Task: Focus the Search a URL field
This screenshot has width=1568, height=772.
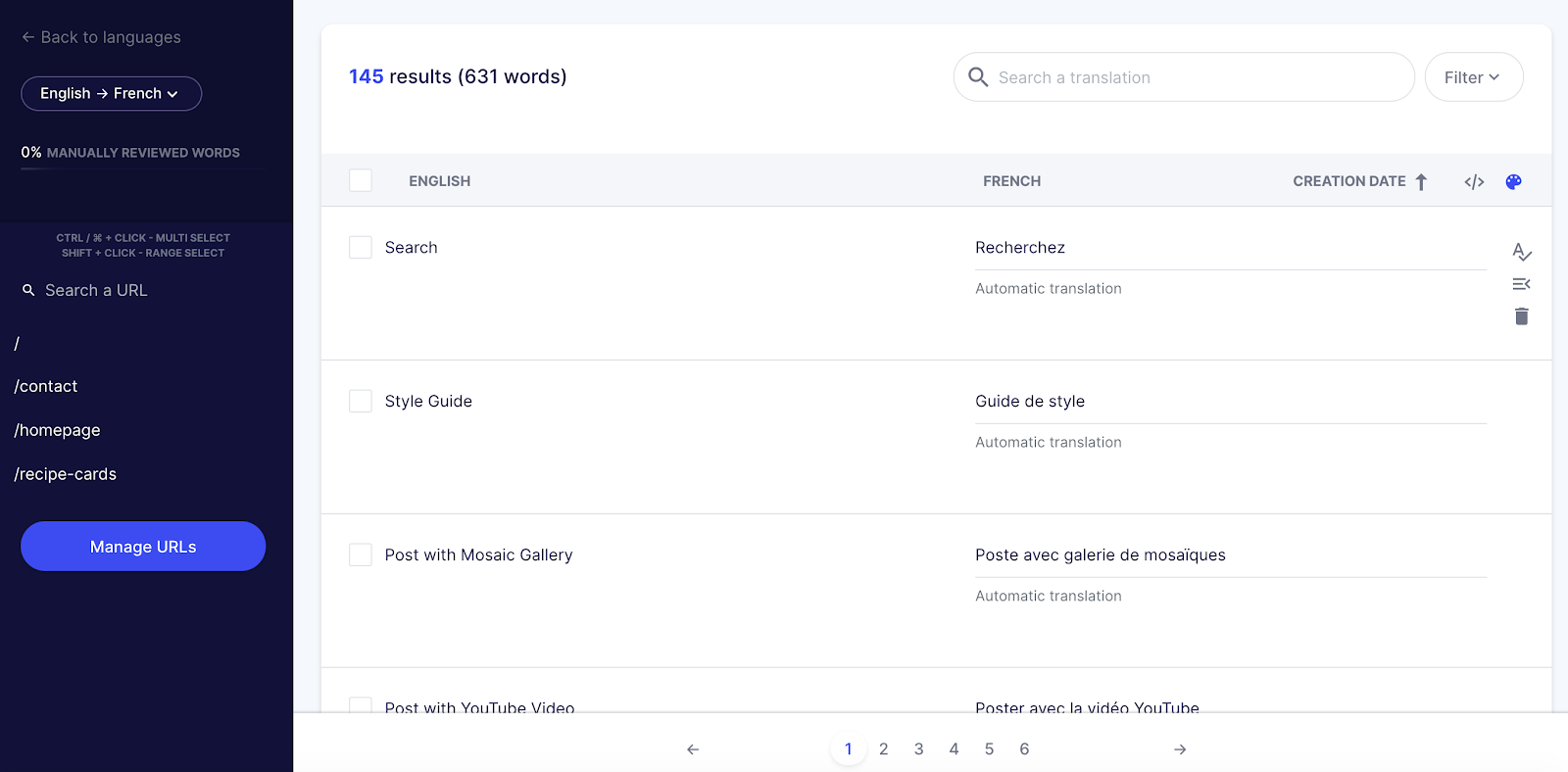Action: 96,290
